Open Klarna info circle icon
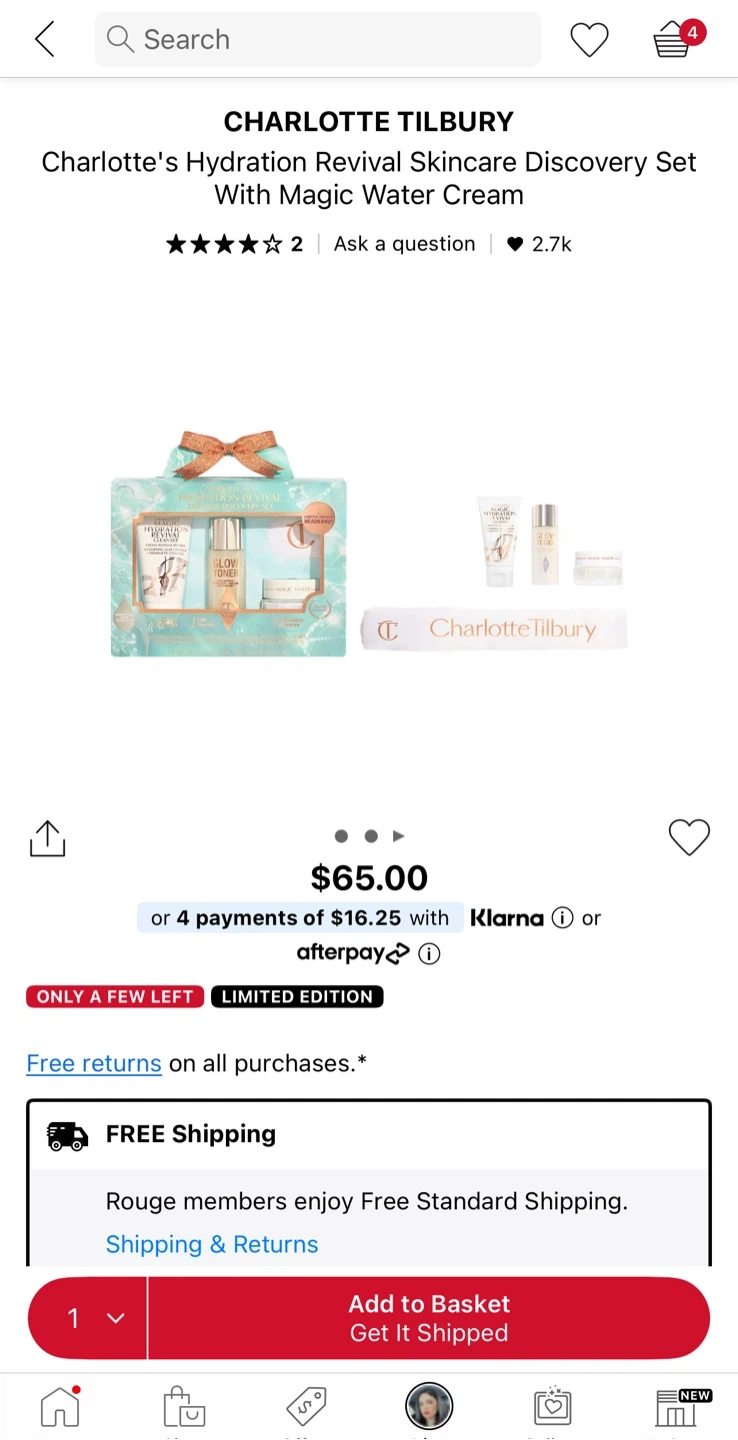The image size is (738, 1440). pyautogui.click(x=563, y=918)
